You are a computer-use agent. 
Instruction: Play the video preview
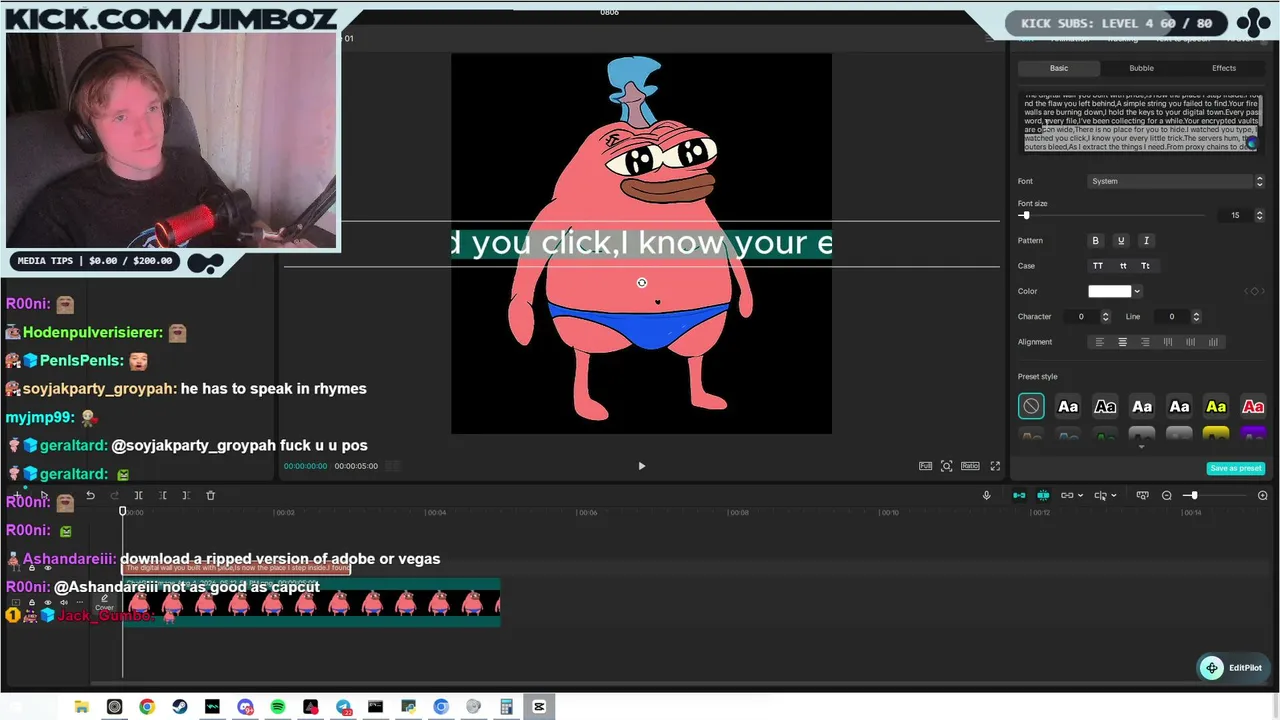[642, 466]
